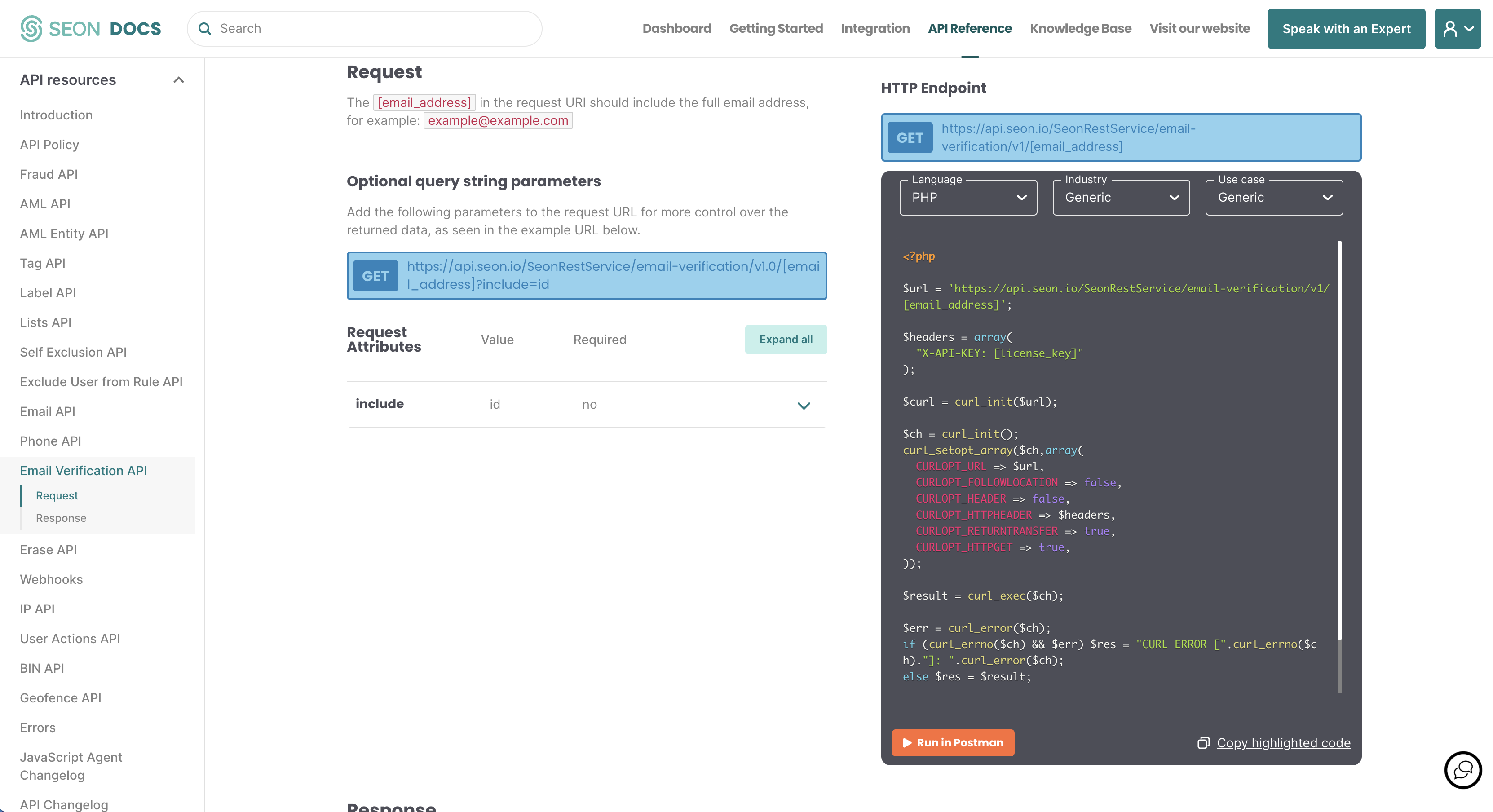Select Email Verification API in the sidebar
1493x812 pixels.
click(x=84, y=471)
